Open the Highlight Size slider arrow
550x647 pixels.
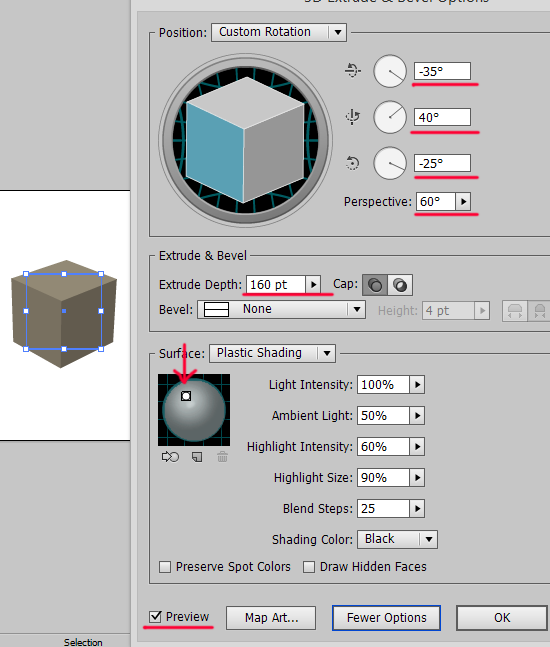pyautogui.click(x=417, y=477)
